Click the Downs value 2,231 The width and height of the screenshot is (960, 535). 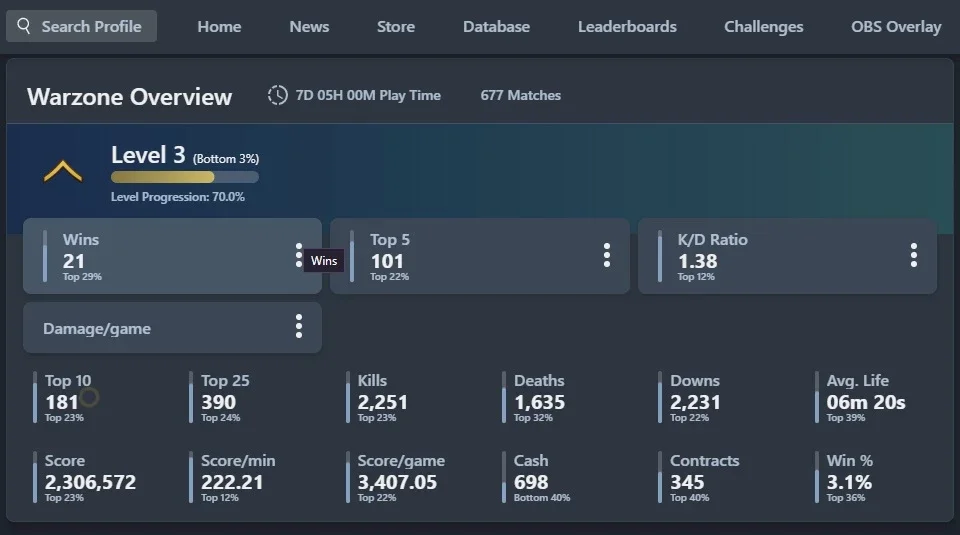[x=695, y=402]
